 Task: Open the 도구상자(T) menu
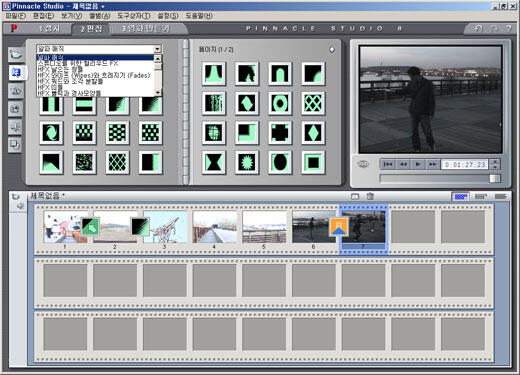[x=134, y=16]
